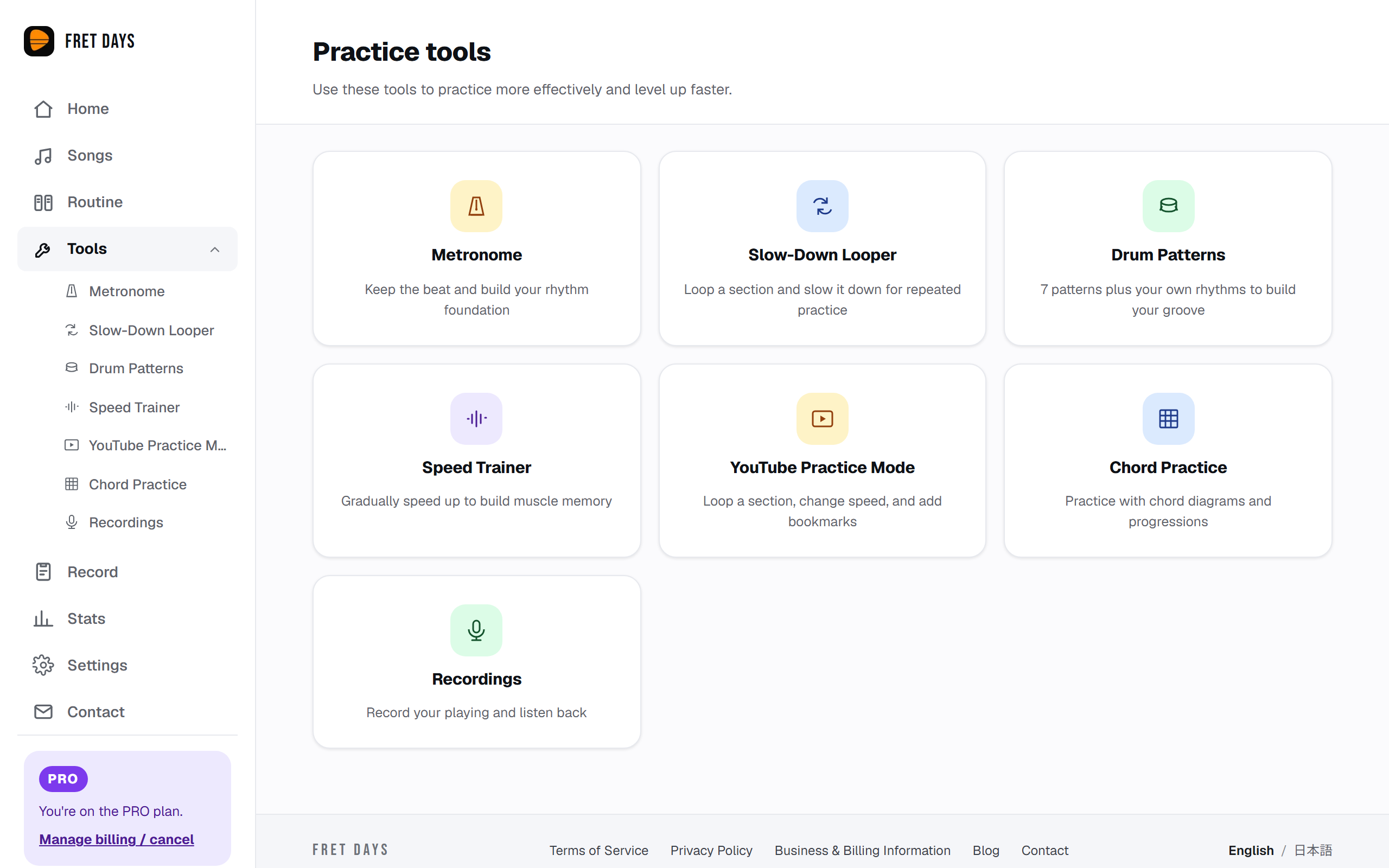This screenshot has height=868, width=1389.
Task: Open Privacy Policy footer link
Action: coord(711,850)
